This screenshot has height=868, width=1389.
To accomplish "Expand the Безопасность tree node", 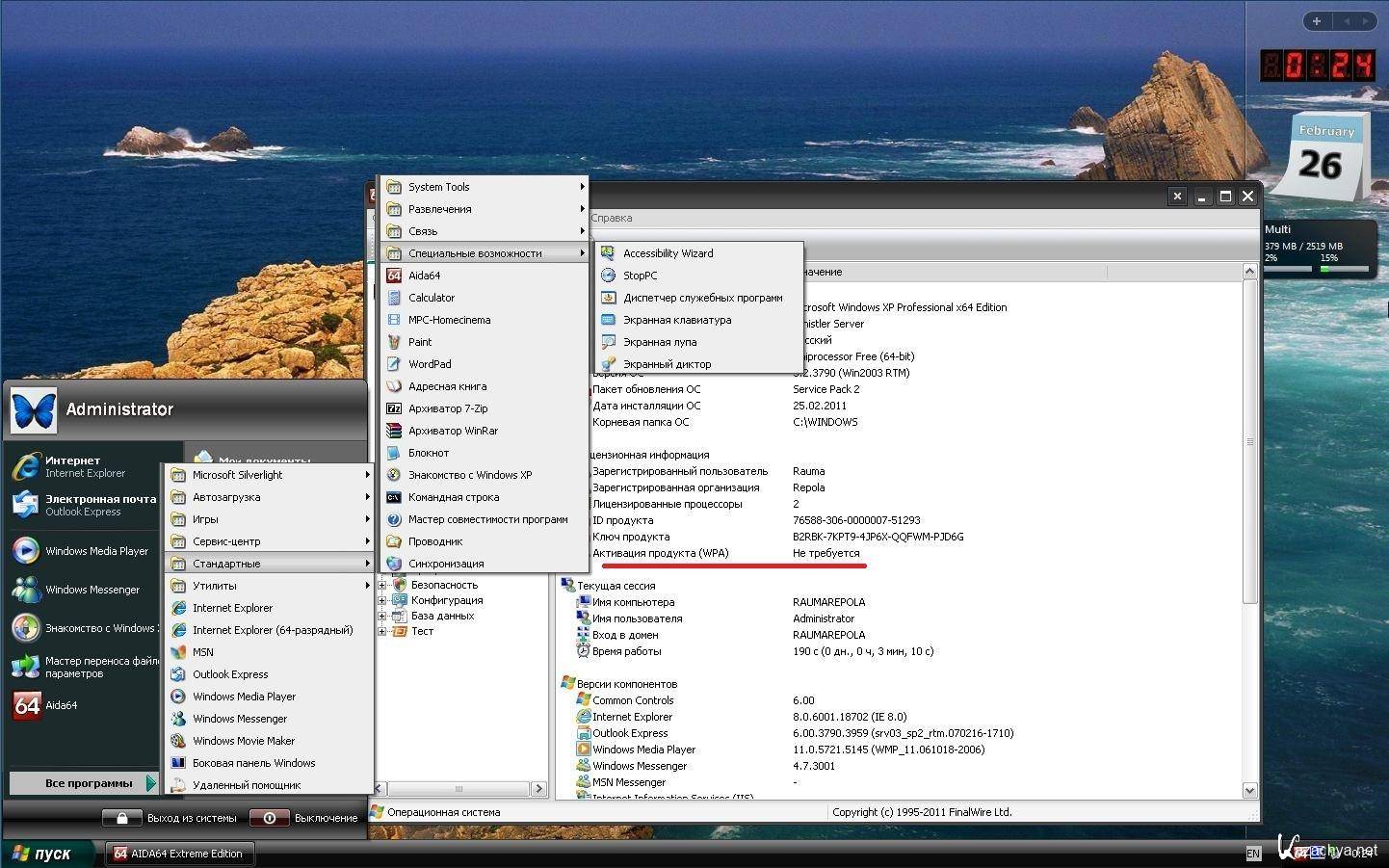I will [x=381, y=585].
